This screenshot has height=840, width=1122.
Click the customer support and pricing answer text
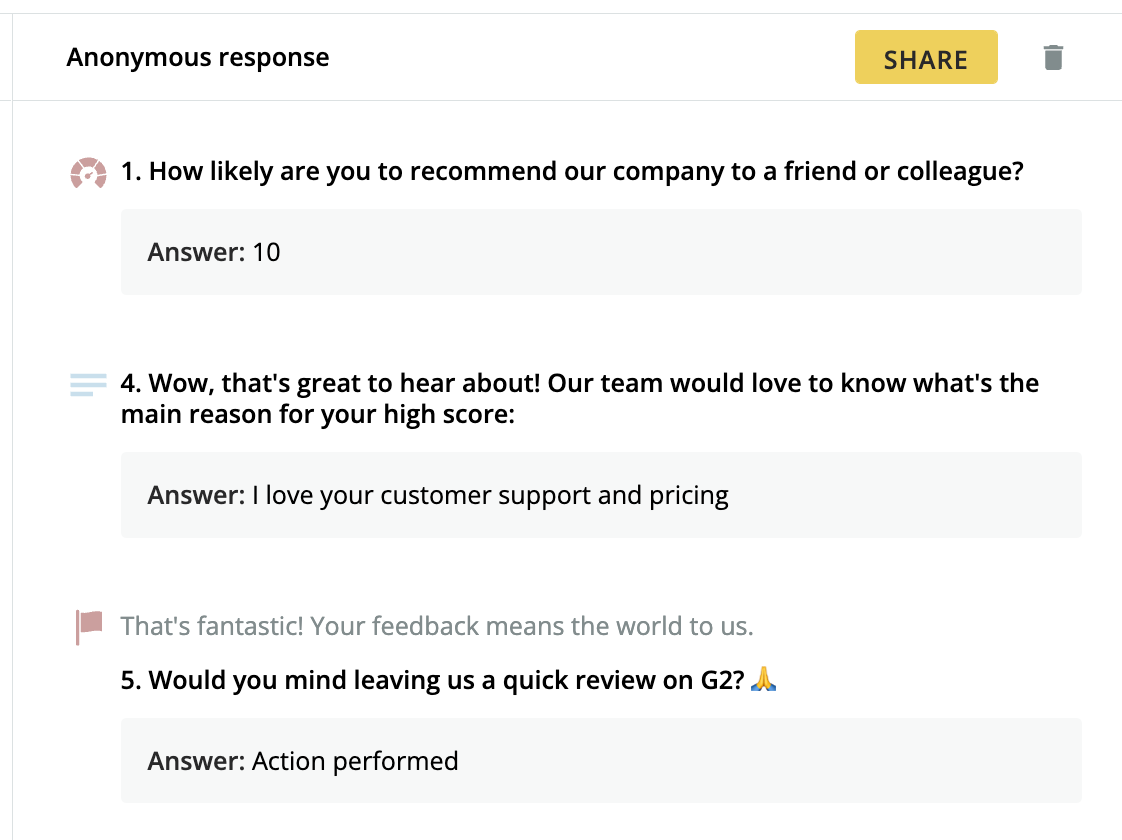tap(490, 495)
